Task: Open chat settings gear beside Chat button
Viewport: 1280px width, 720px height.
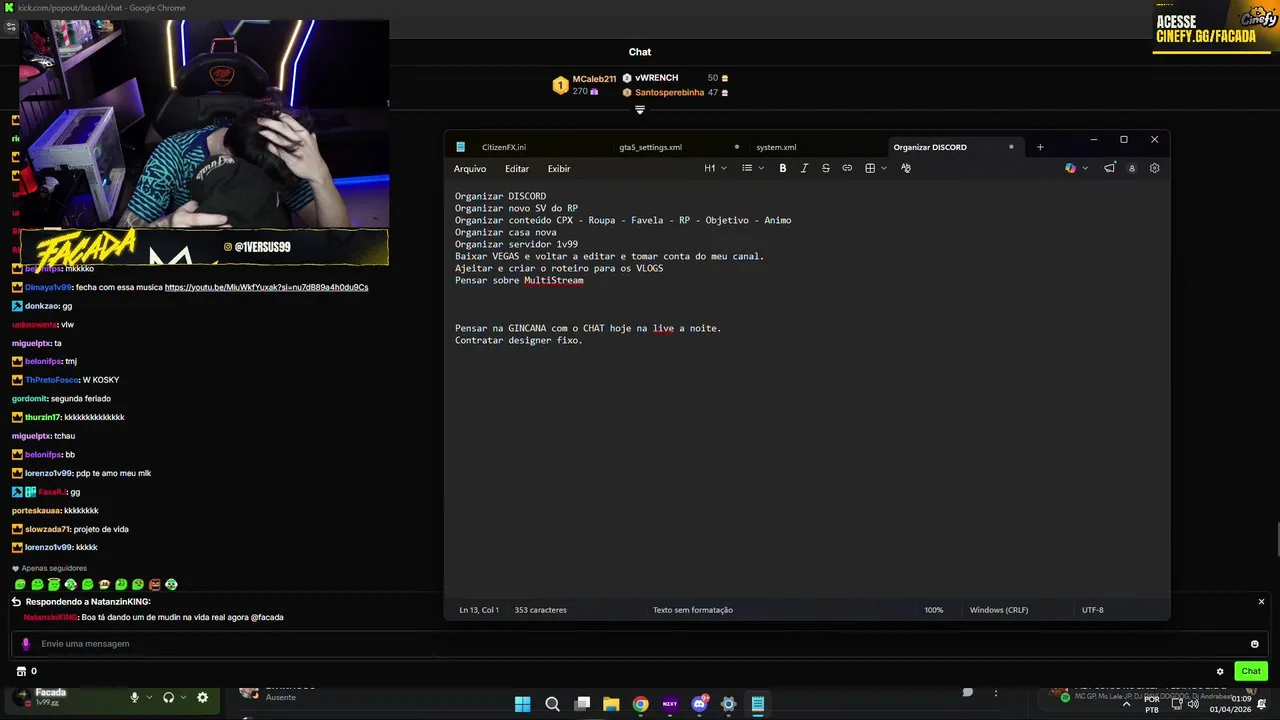Action: (x=1220, y=671)
